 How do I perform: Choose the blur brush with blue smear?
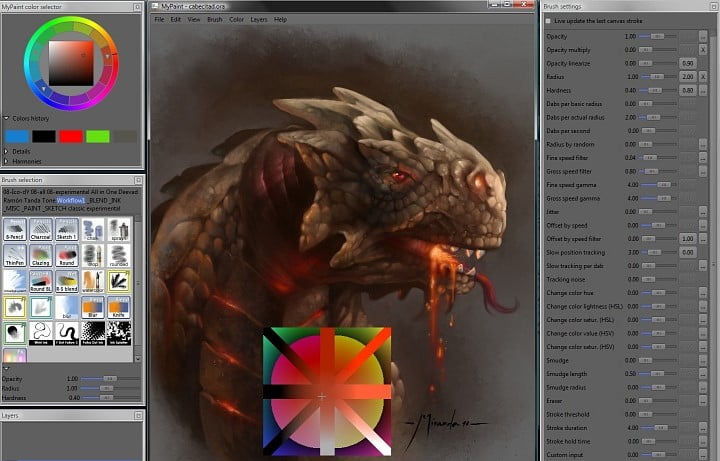click(x=67, y=307)
